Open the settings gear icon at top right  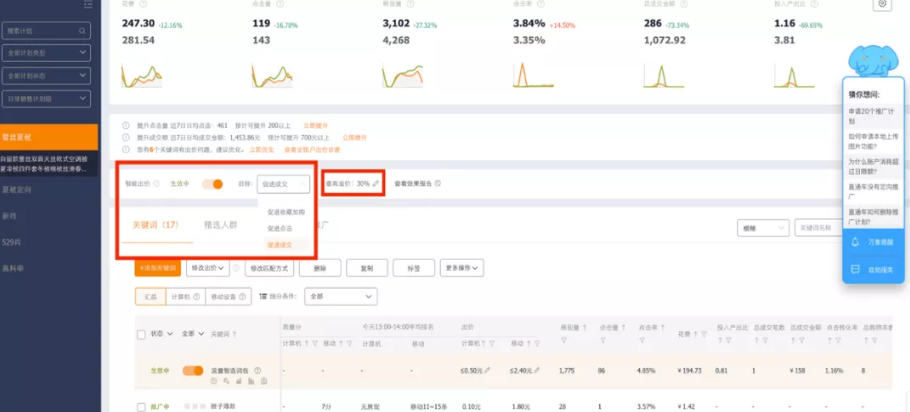pyautogui.click(x=882, y=4)
